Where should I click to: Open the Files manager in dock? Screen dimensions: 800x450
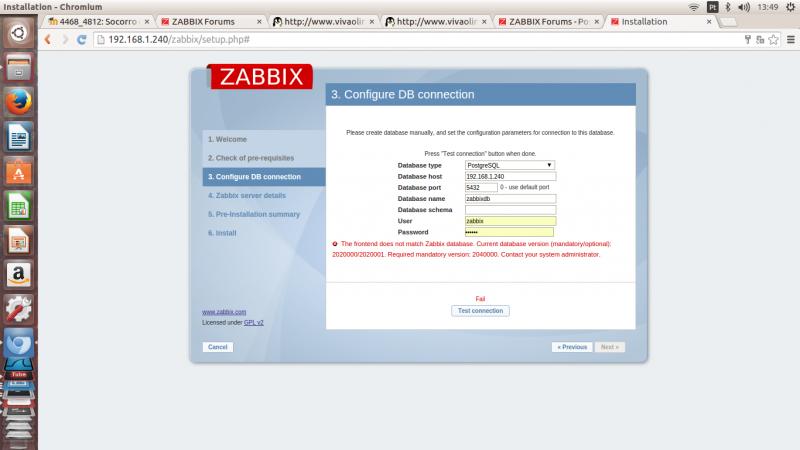[x=18, y=67]
